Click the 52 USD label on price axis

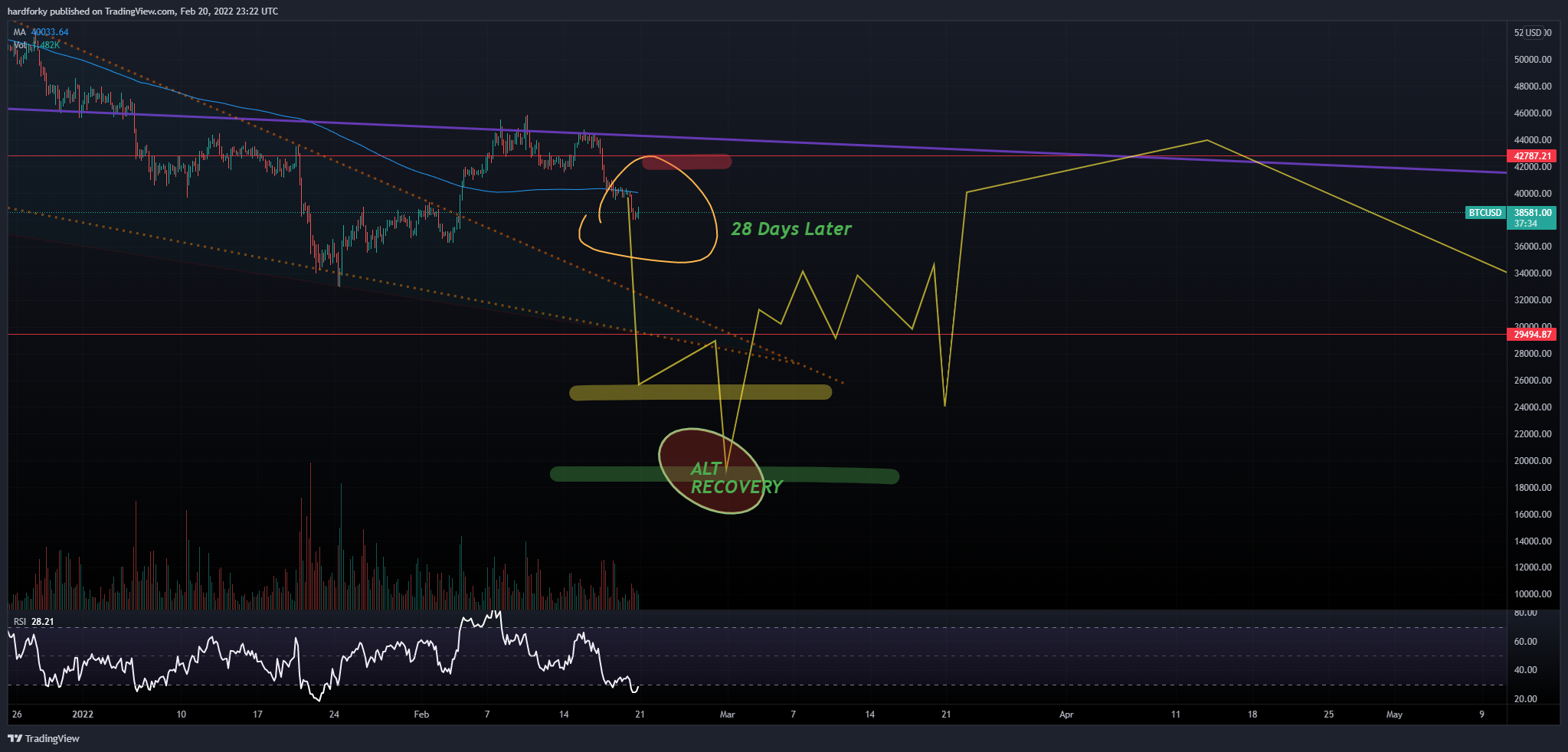click(1532, 33)
